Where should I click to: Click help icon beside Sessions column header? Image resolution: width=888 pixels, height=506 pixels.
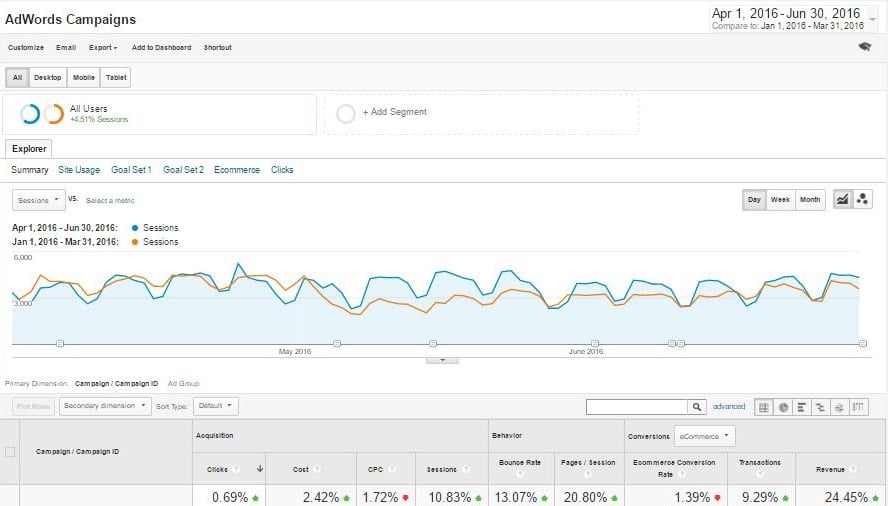[466, 469]
